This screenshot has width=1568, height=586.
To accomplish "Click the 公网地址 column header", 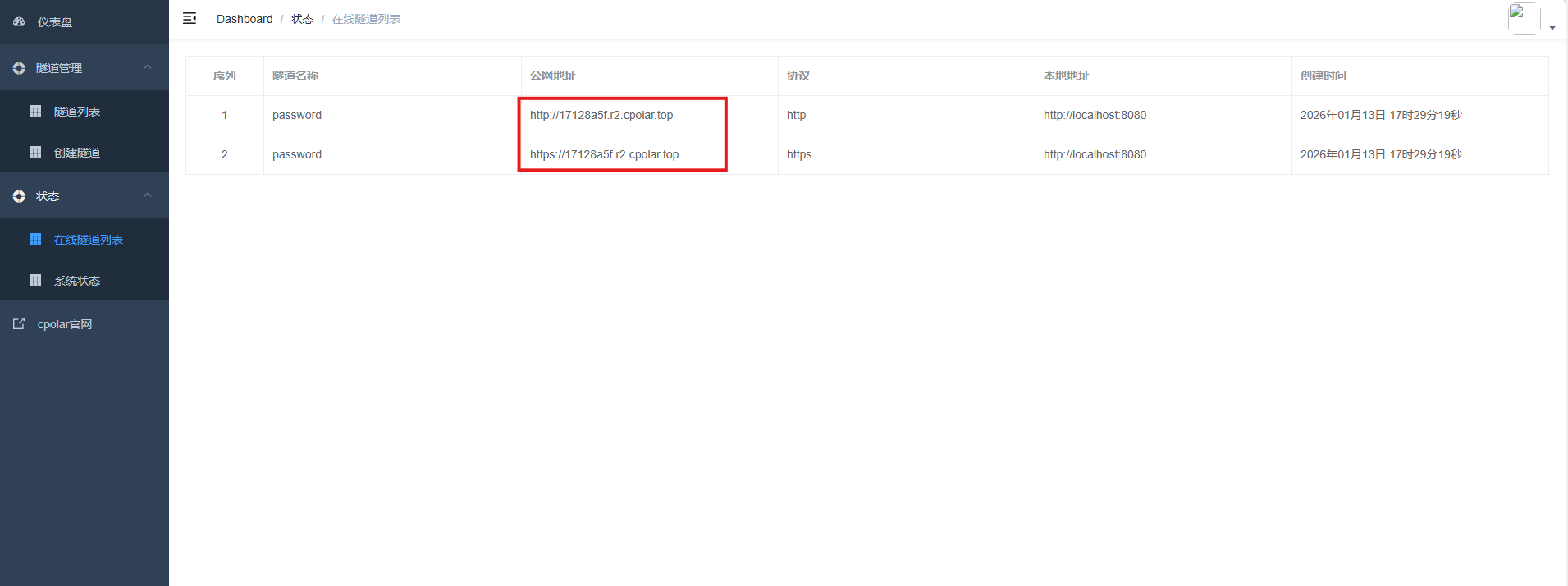I will click(553, 76).
